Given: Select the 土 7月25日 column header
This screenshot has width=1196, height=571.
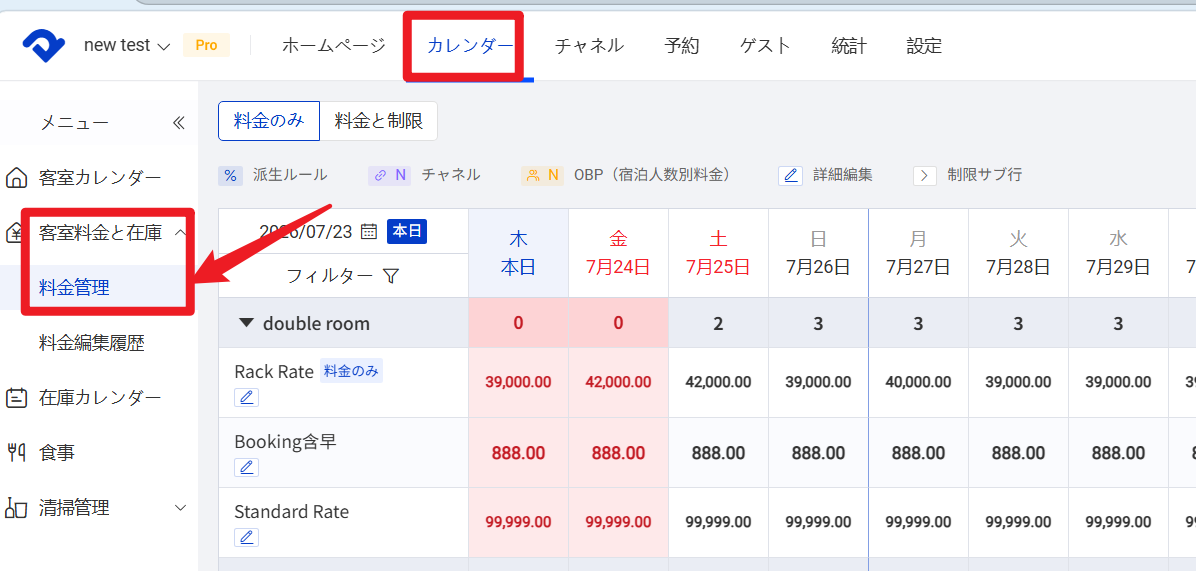Looking at the screenshot, I should pyautogui.click(x=719, y=253).
